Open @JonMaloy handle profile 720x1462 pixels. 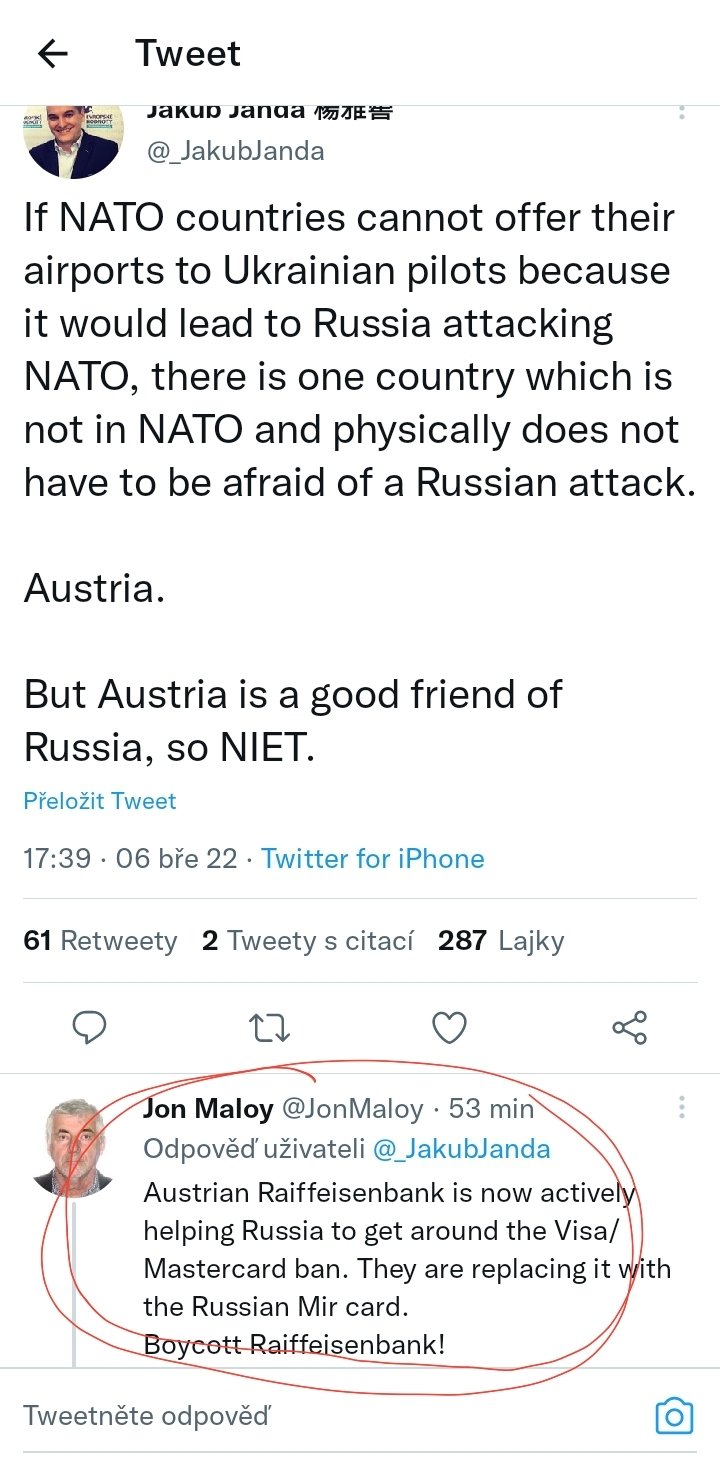[x=354, y=1109]
